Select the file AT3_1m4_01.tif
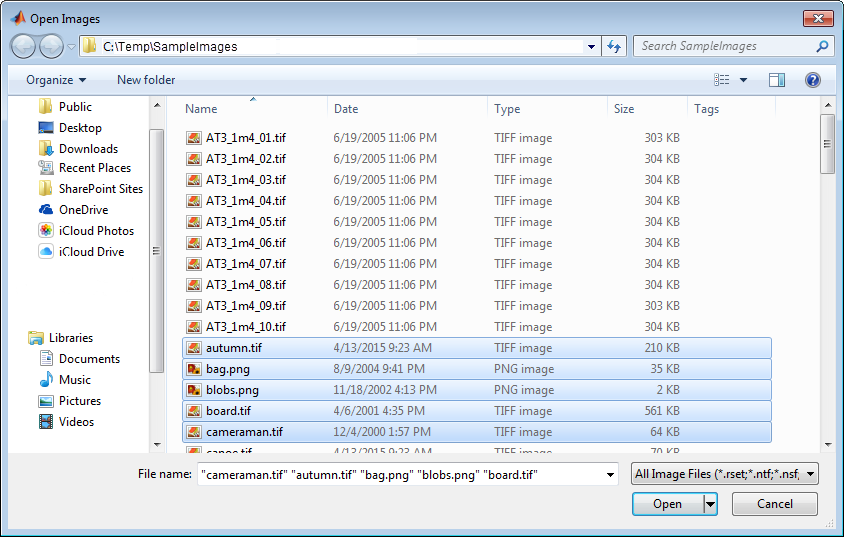The width and height of the screenshot is (844, 537). point(246,138)
